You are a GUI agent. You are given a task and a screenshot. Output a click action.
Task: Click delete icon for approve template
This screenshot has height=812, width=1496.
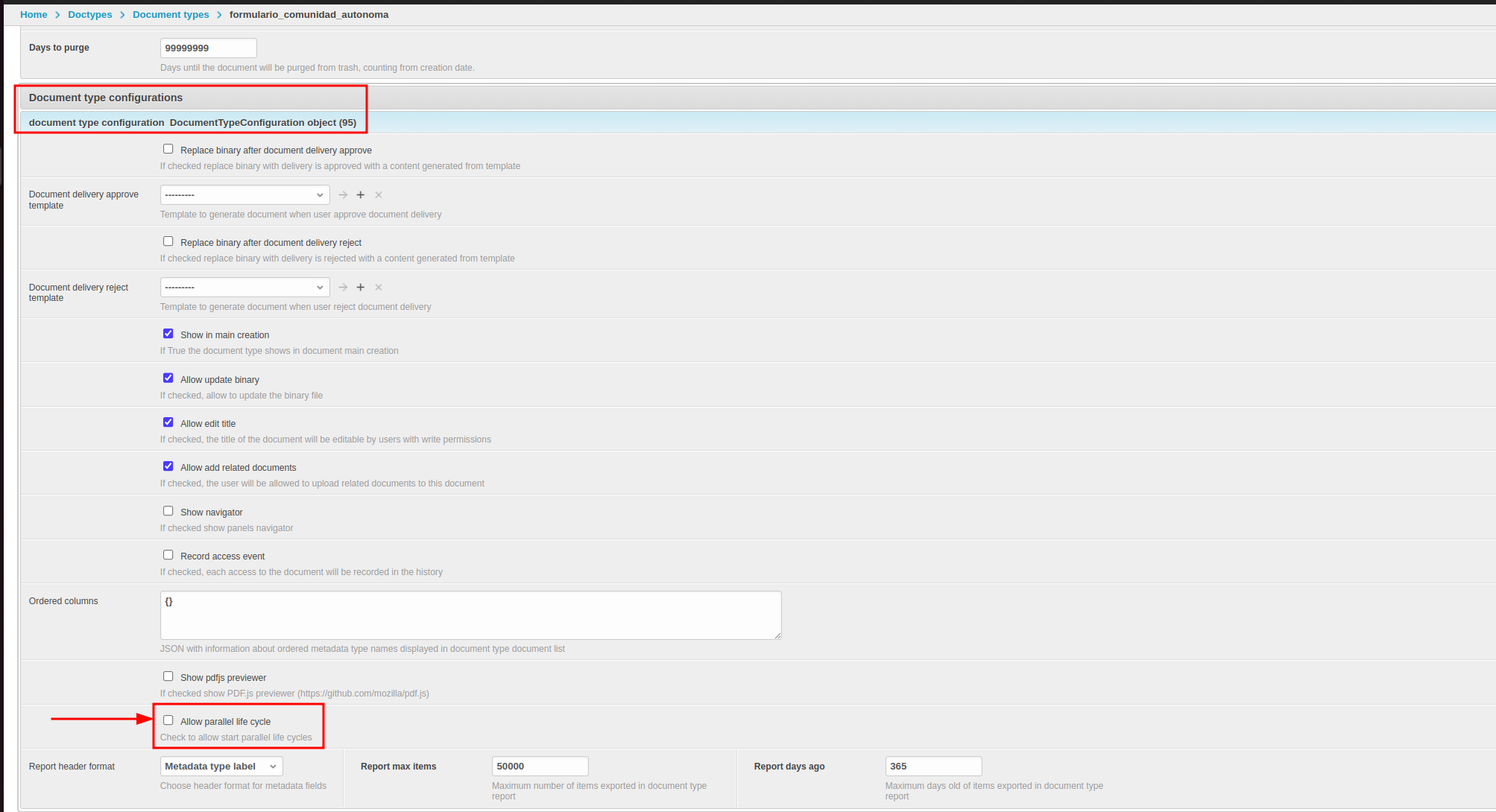(379, 195)
